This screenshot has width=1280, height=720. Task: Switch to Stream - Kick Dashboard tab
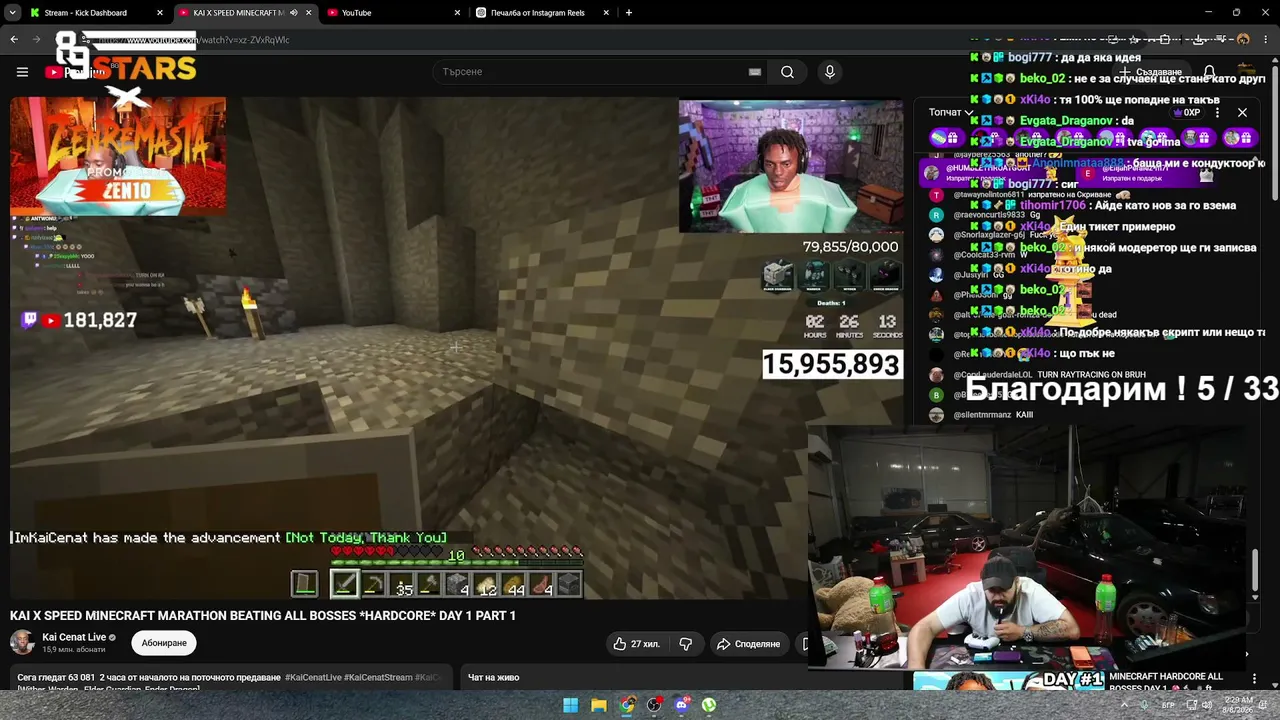(x=95, y=13)
